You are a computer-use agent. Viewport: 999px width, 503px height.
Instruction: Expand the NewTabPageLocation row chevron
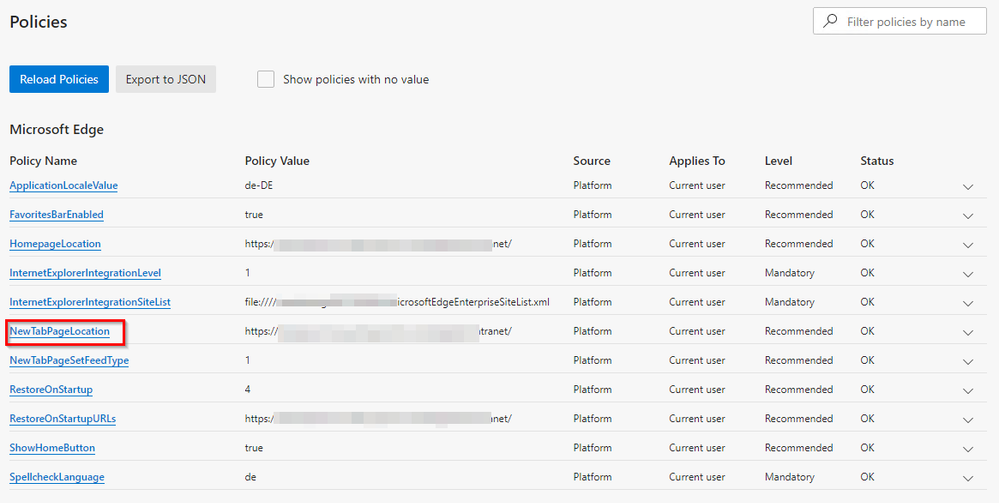click(968, 333)
